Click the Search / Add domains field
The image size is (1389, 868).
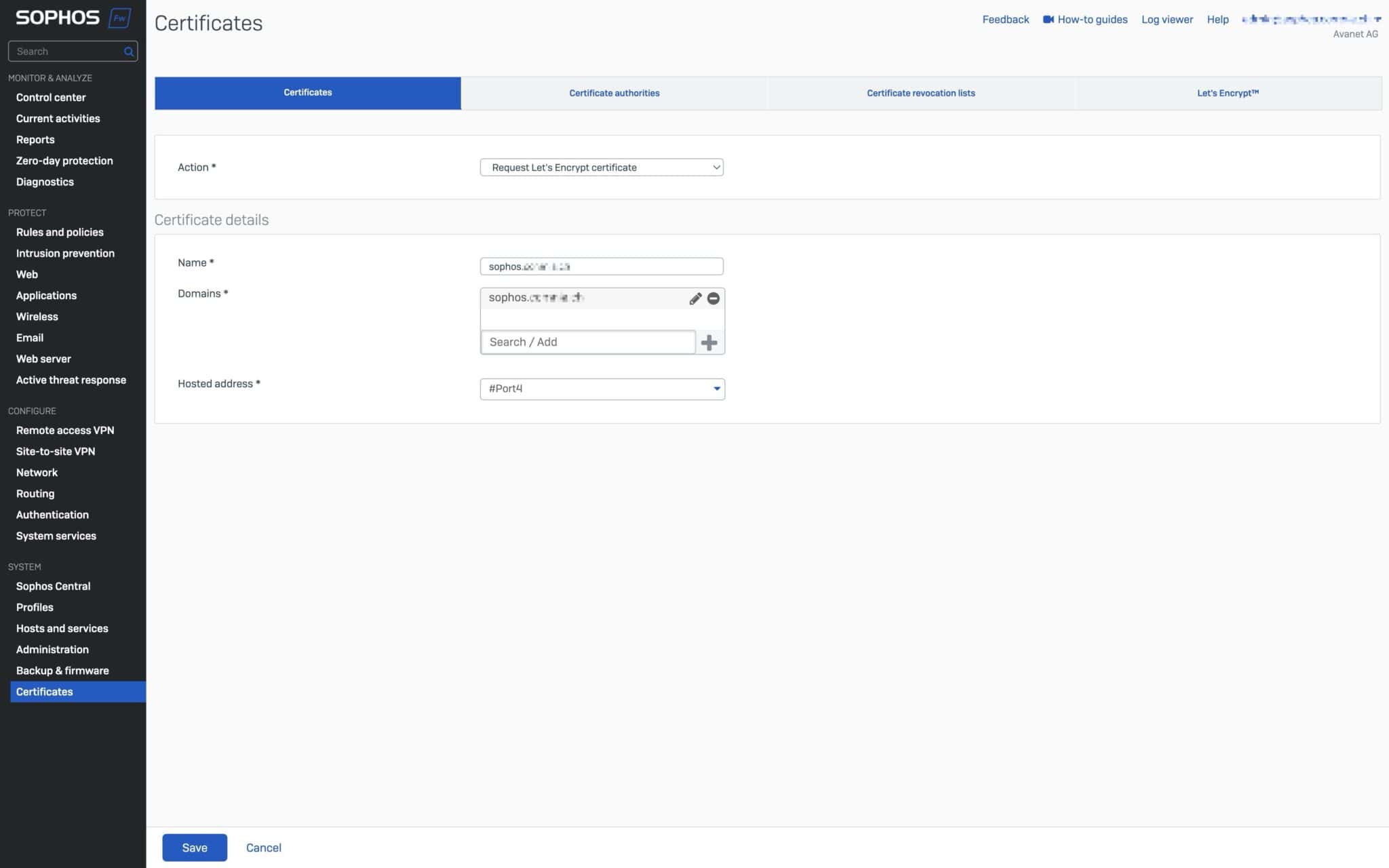click(x=587, y=342)
